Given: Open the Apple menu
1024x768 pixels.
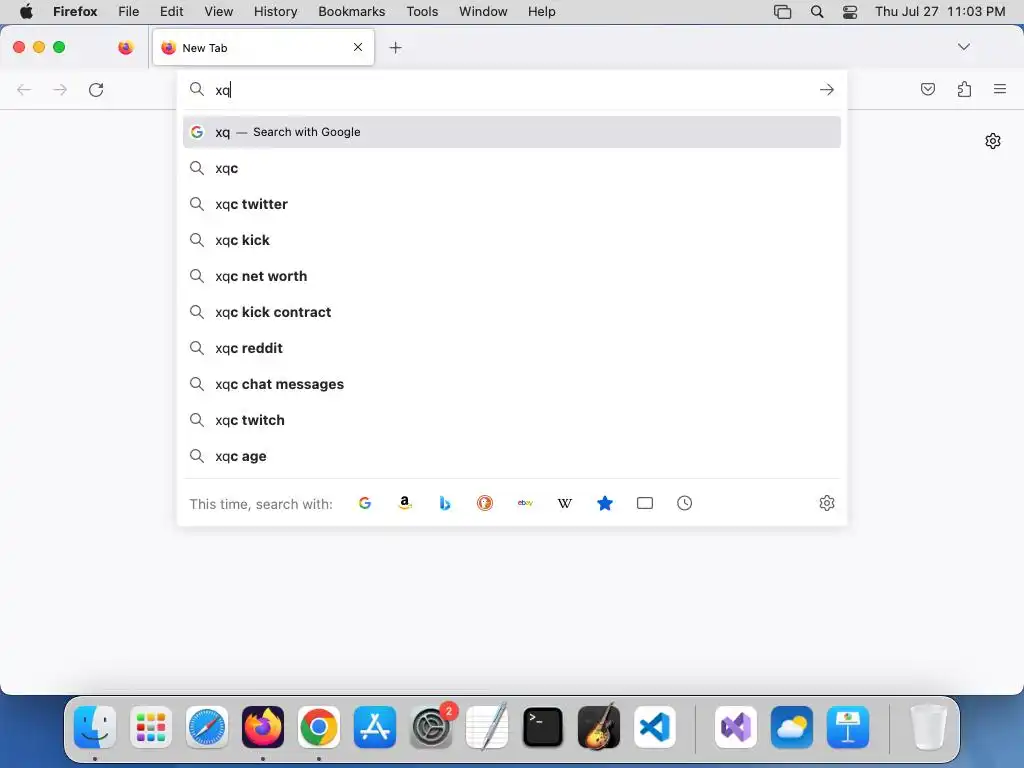Looking at the screenshot, I should (26, 12).
